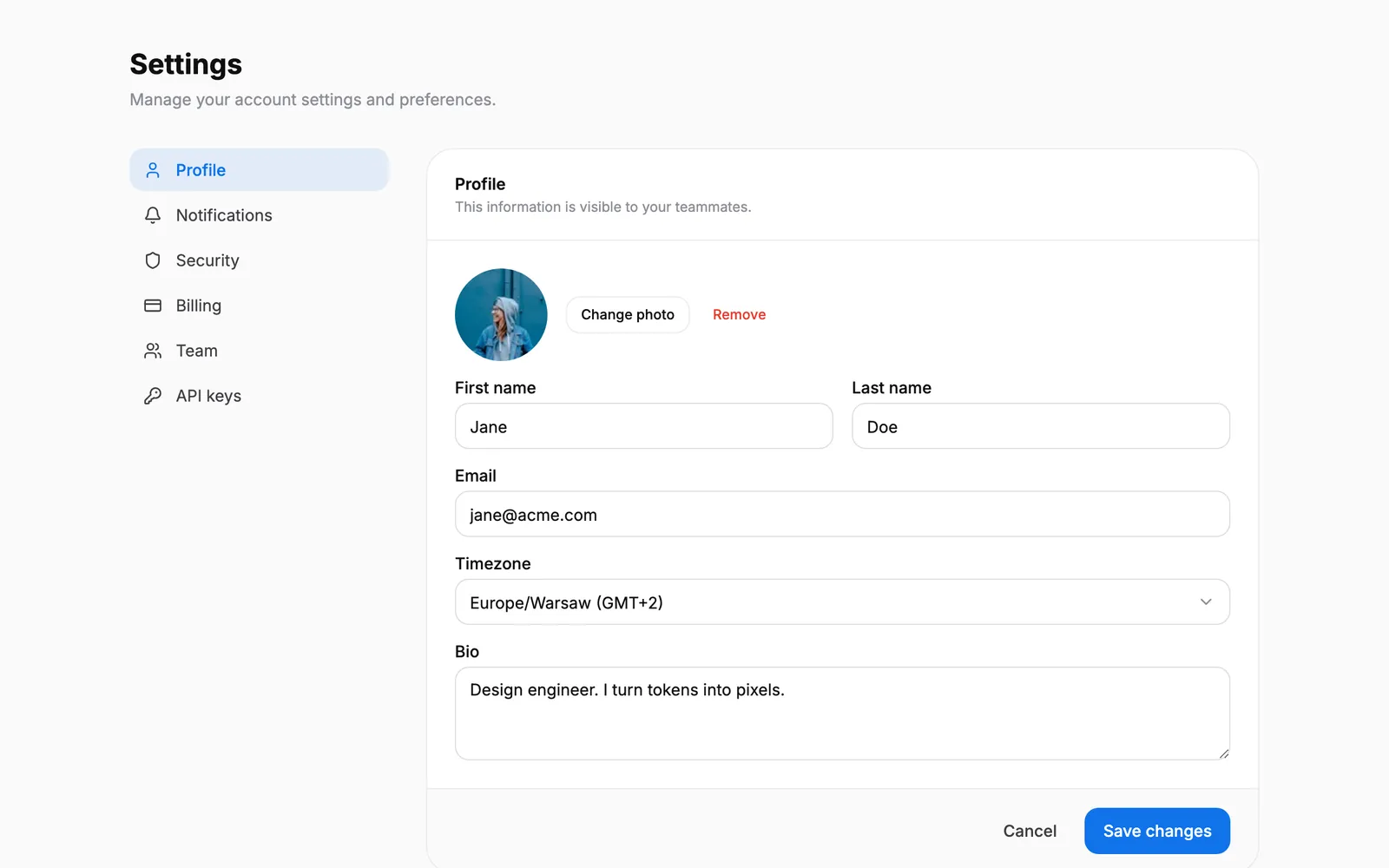Click the Security shield icon
The height and width of the screenshot is (868, 1389).
(153, 260)
